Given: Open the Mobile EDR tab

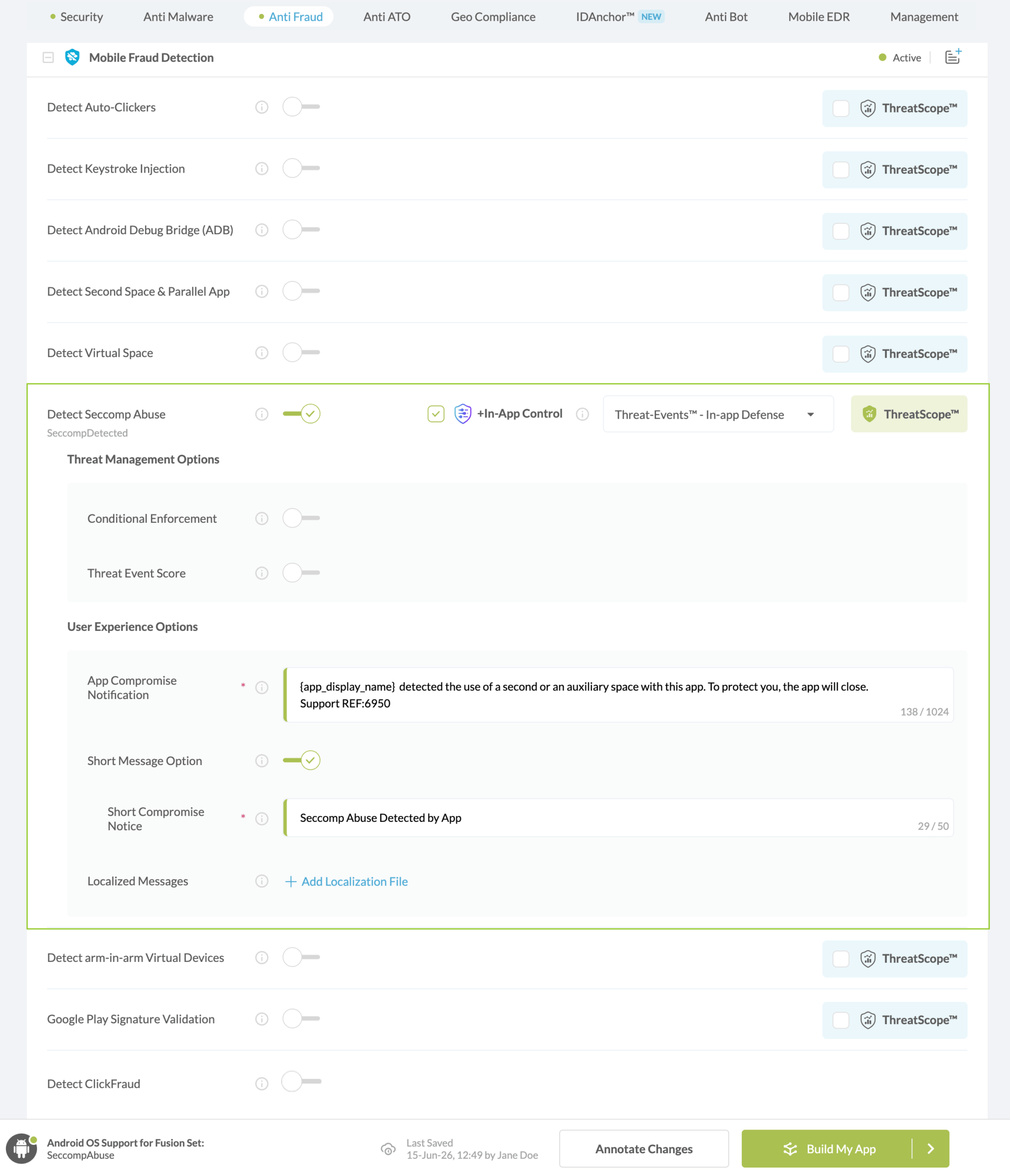Looking at the screenshot, I should tap(819, 17).
